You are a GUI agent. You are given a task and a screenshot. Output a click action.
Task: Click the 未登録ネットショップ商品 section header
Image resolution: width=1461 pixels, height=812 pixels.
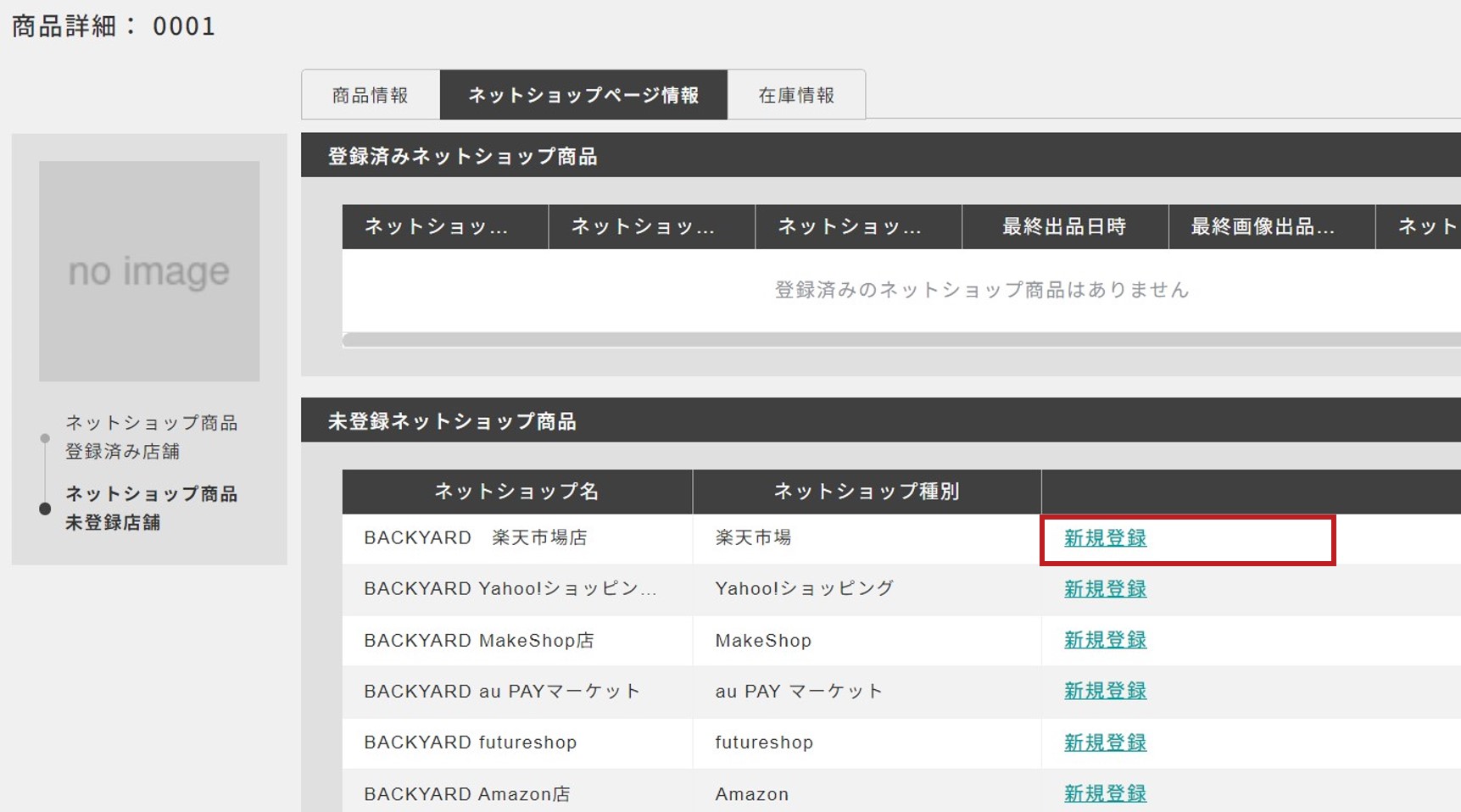click(881, 420)
